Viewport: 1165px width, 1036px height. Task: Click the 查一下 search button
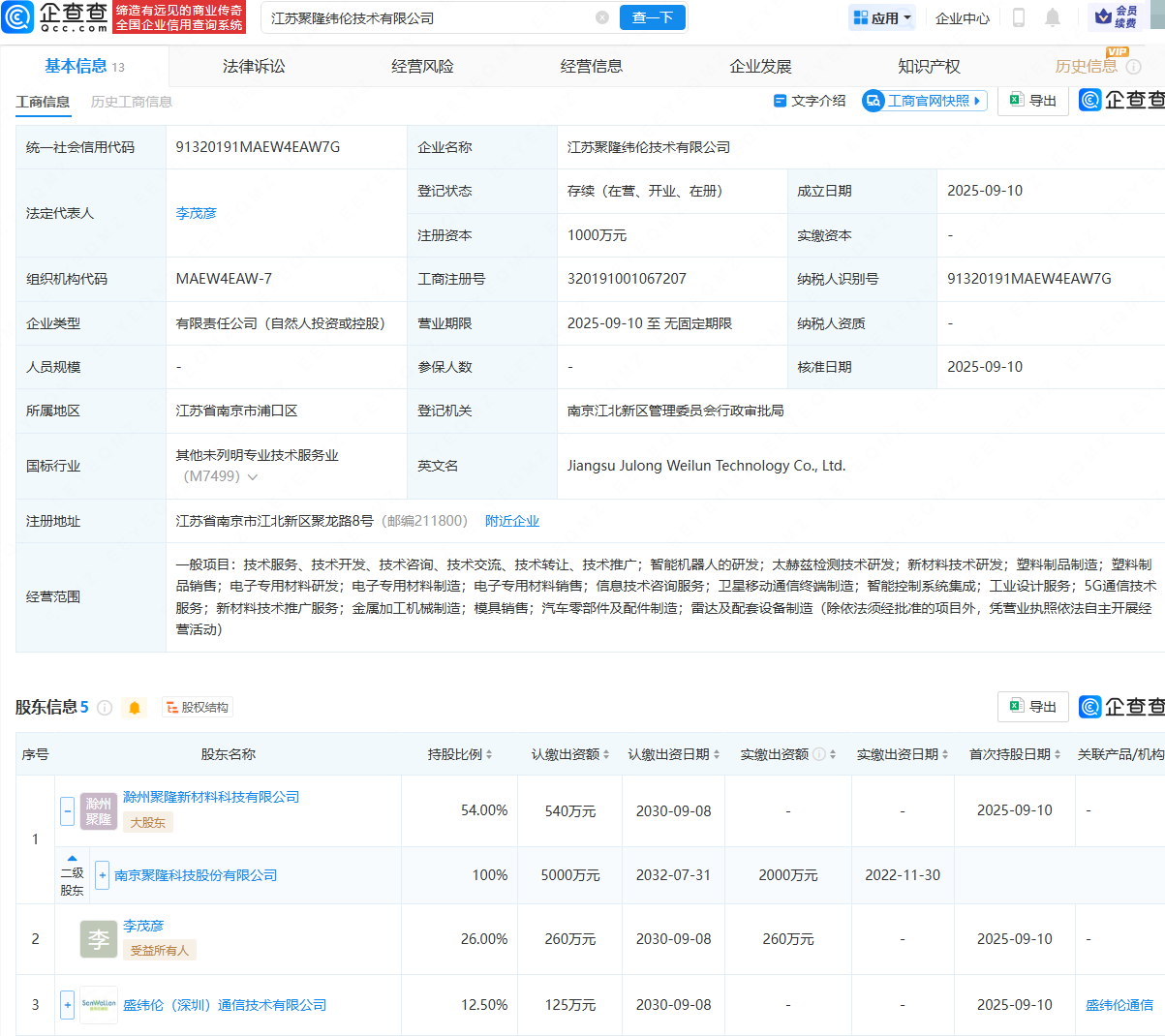652,18
